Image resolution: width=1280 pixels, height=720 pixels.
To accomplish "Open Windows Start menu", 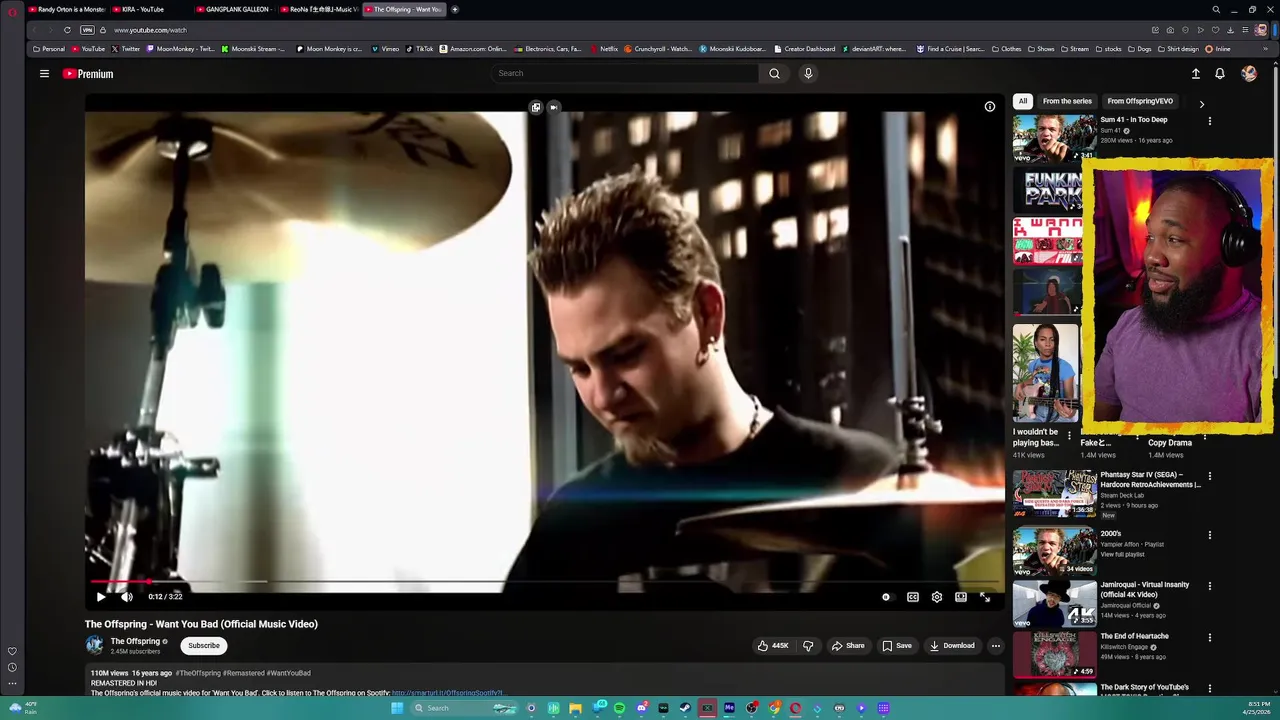I will 397,708.
